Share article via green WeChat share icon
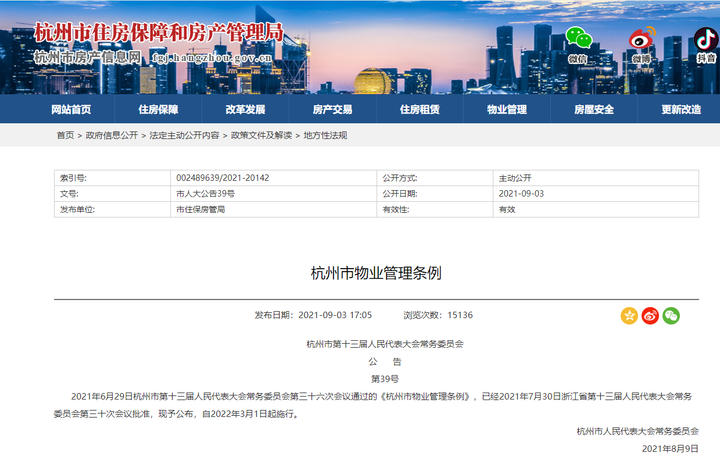The width and height of the screenshot is (720, 460). [x=671, y=315]
